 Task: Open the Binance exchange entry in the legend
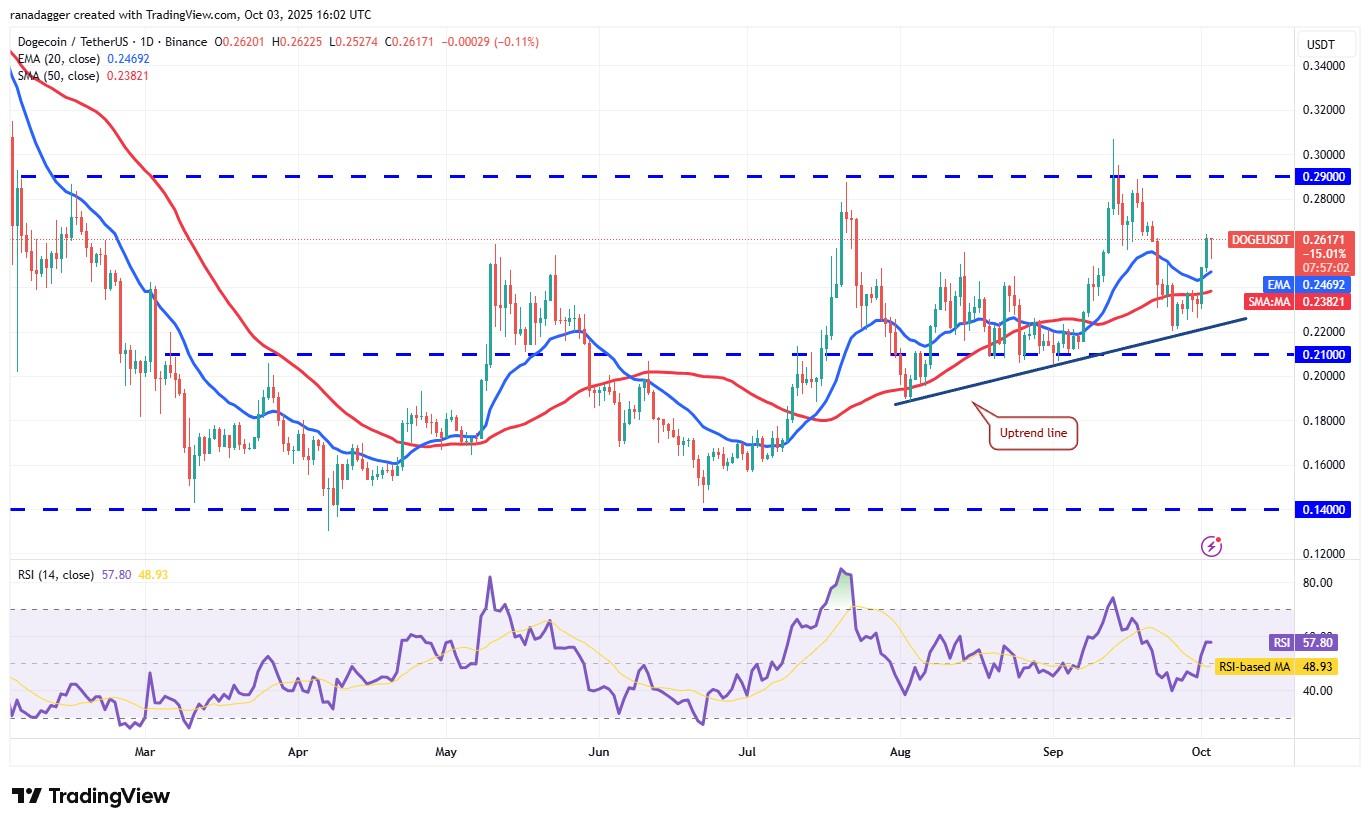185,42
